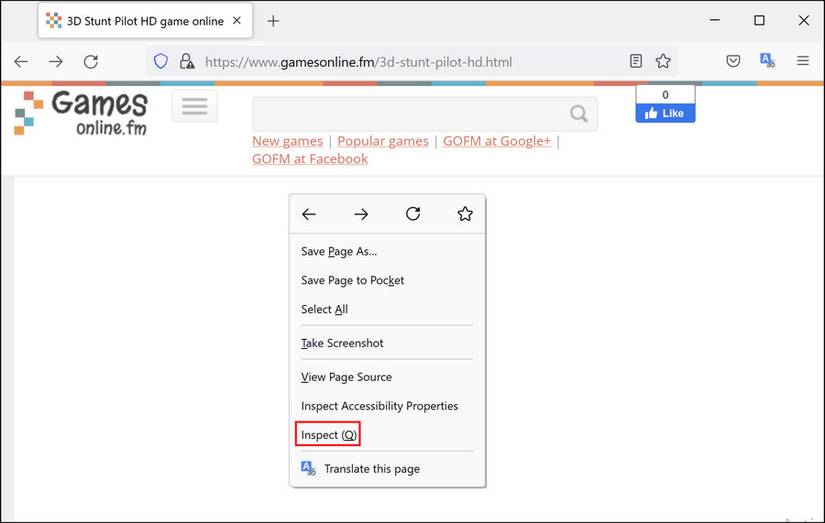Image resolution: width=825 pixels, height=523 pixels.
Task: Open a new tab with the plus button
Action: [x=273, y=21]
